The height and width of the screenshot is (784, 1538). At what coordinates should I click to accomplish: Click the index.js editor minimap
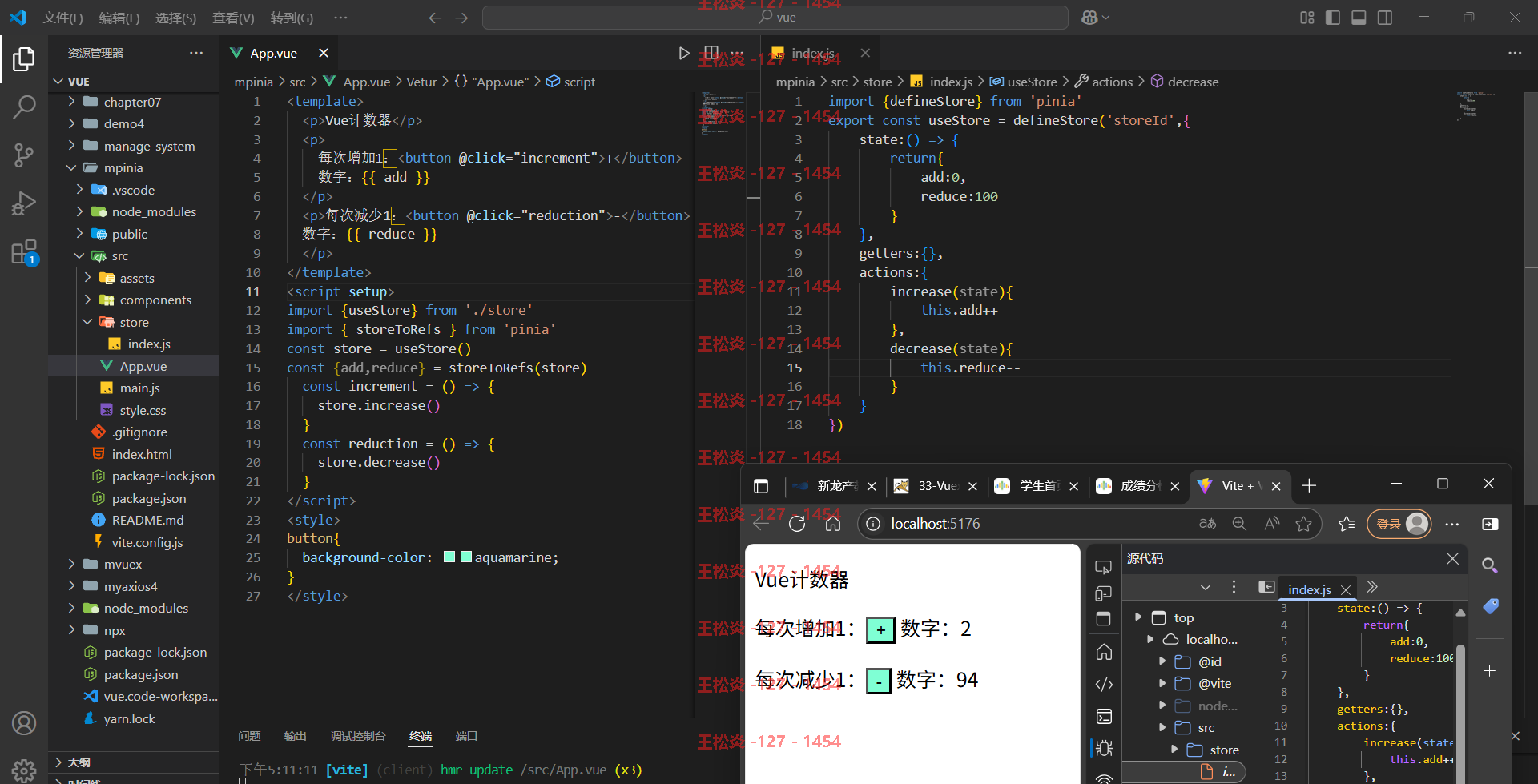[x=1478, y=106]
